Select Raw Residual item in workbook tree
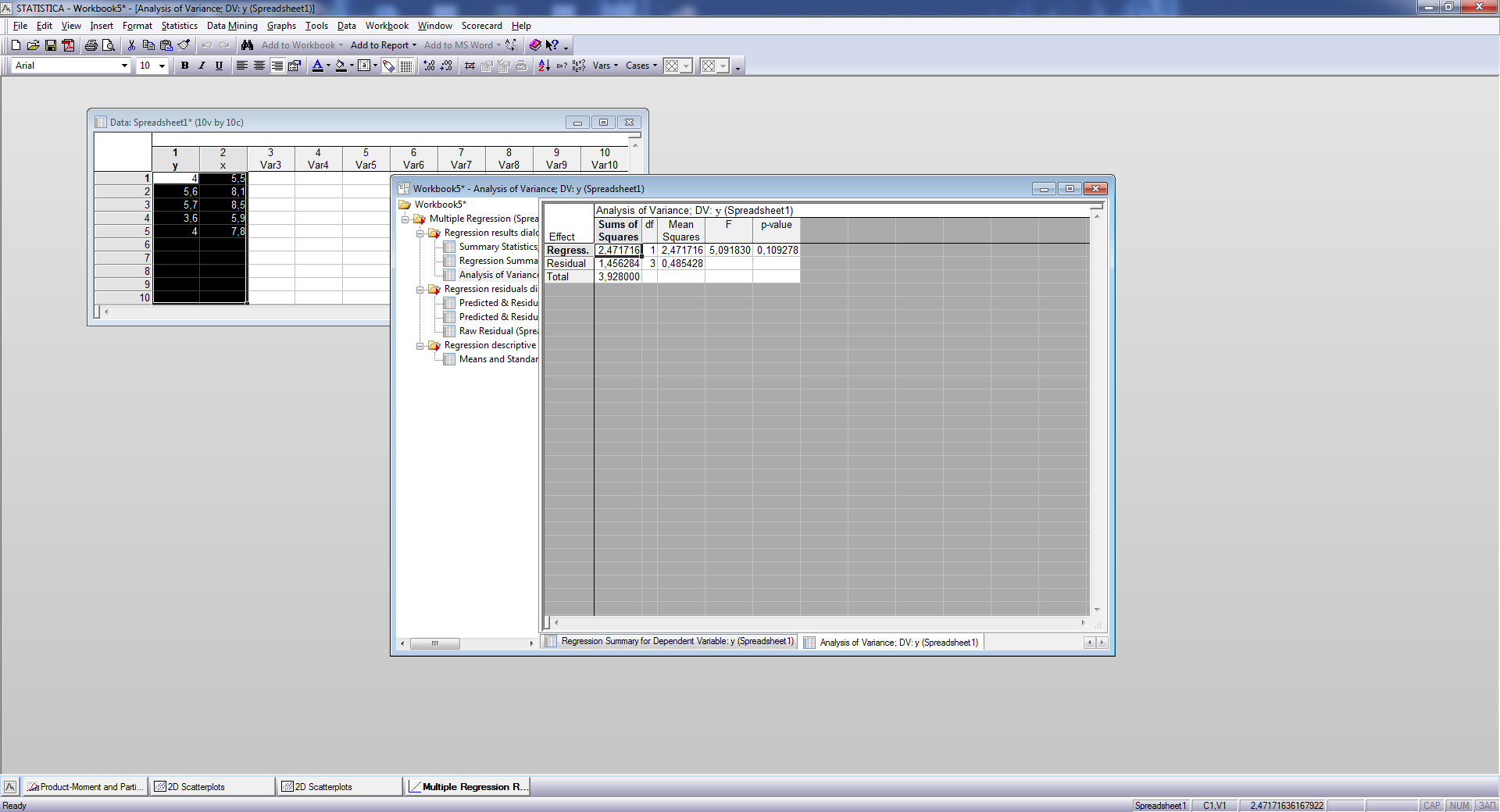Screen dimensions: 1500x812 (498, 331)
